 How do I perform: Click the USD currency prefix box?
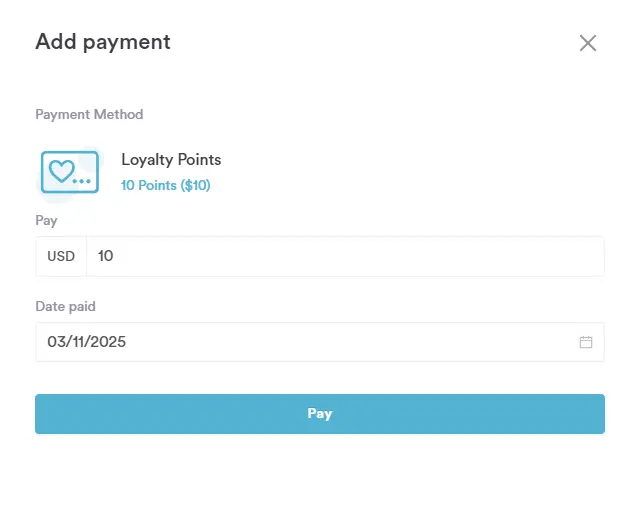click(61, 256)
